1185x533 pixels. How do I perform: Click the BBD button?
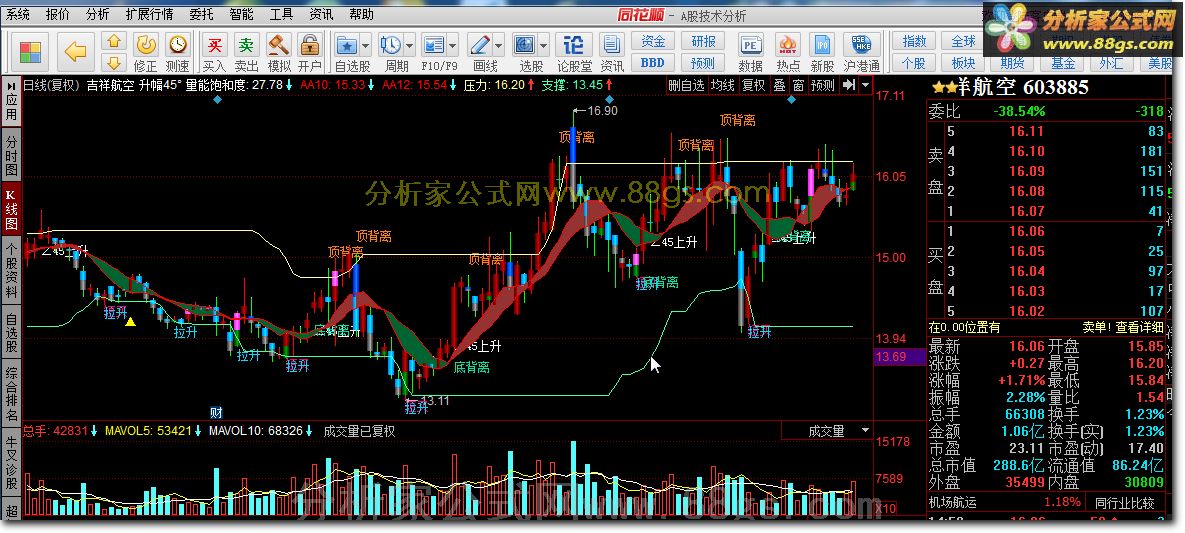click(x=653, y=63)
